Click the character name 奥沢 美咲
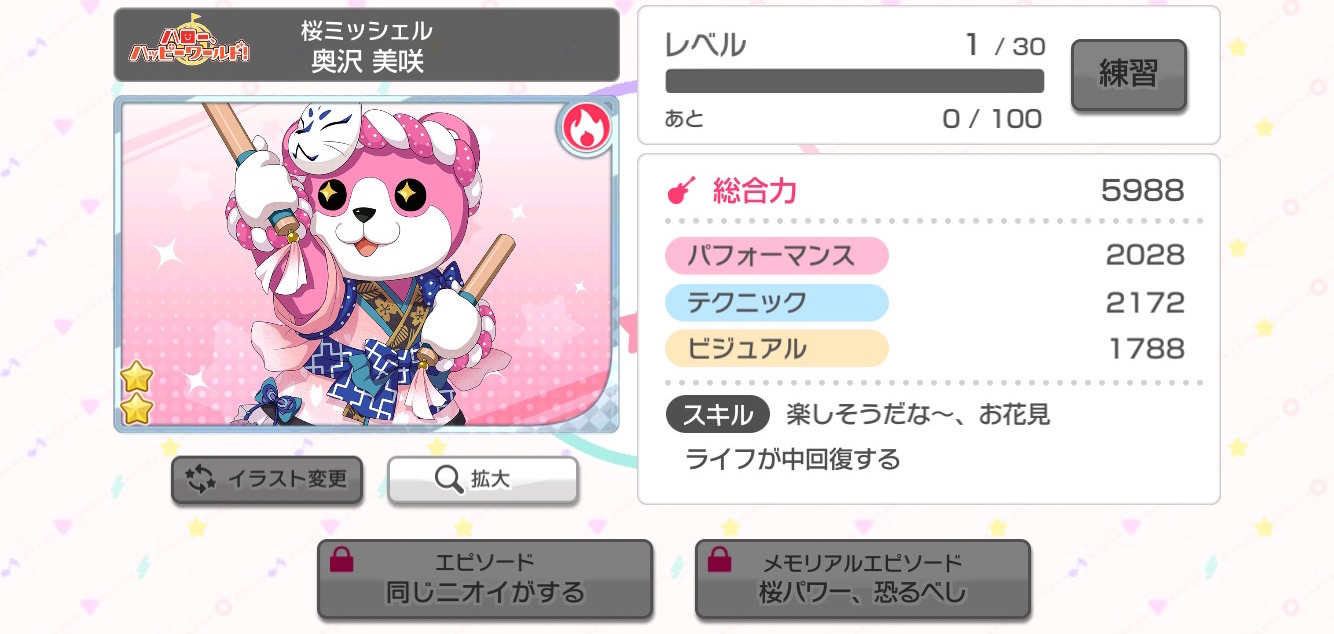 coord(367,61)
